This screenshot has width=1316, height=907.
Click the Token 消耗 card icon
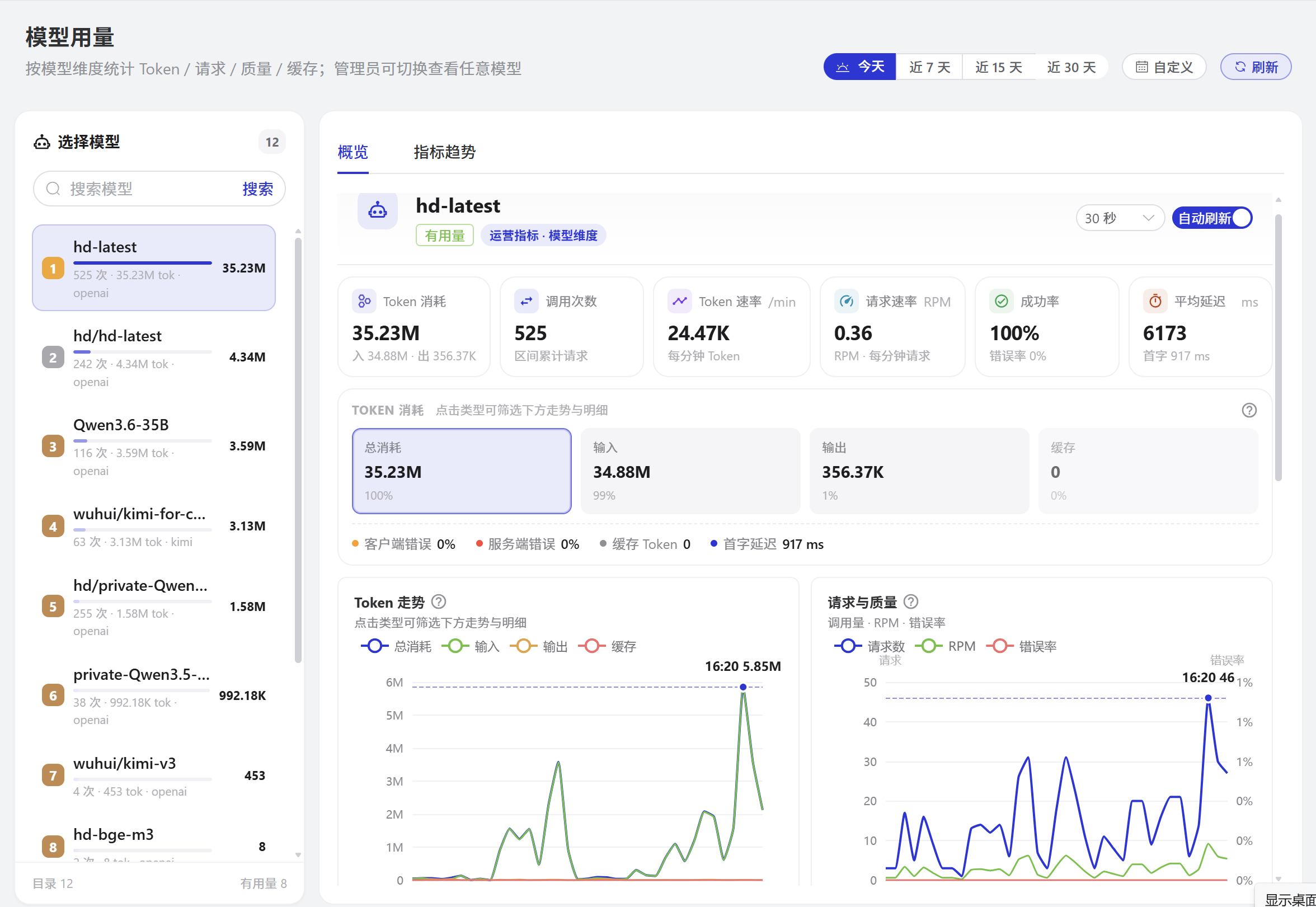[364, 301]
